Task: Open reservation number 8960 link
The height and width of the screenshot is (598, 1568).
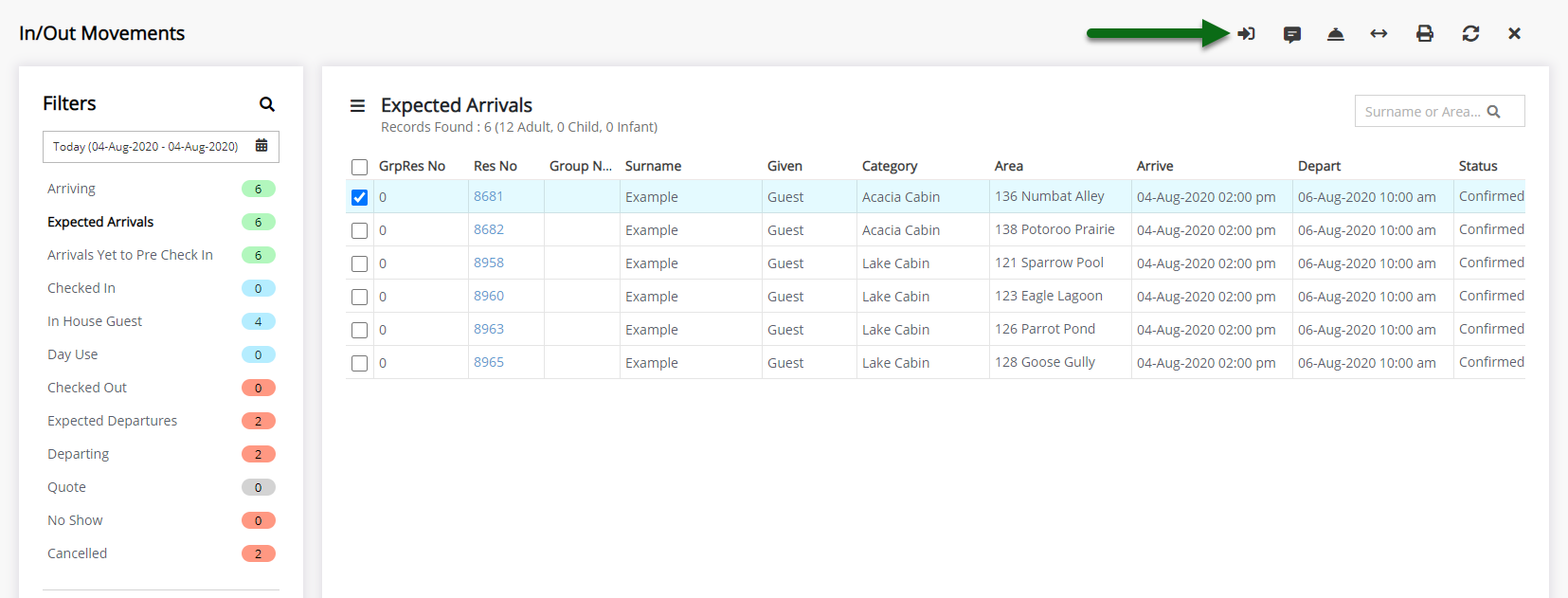Action: tap(489, 296)
